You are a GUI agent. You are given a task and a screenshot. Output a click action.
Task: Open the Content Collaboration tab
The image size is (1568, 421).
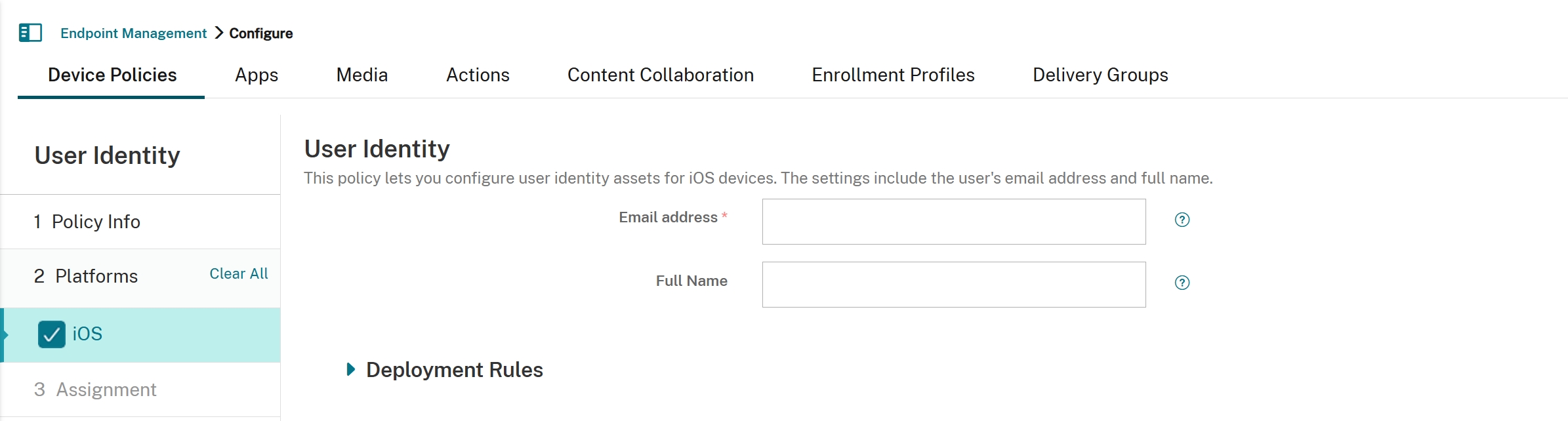[x=661, y=75]
